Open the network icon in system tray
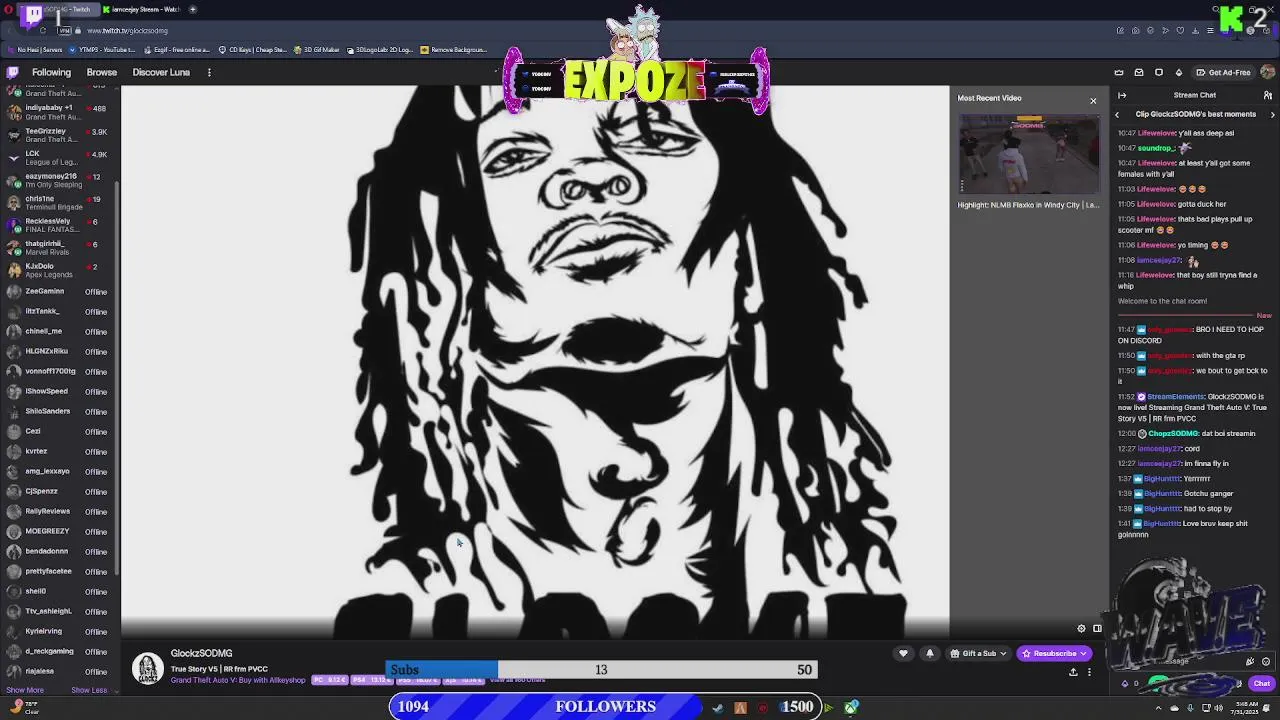 point(1205,708)
